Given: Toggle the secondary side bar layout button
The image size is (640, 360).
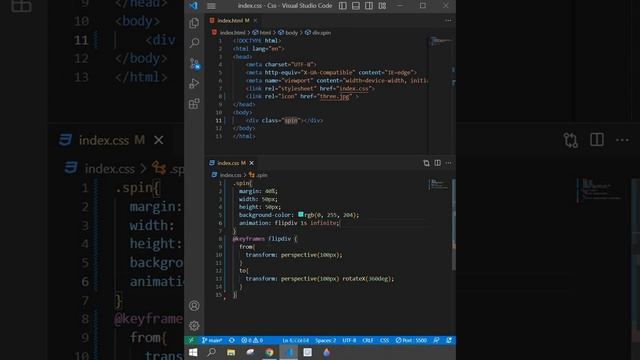Looking at the screenshot, I should (x=369, y=6).
